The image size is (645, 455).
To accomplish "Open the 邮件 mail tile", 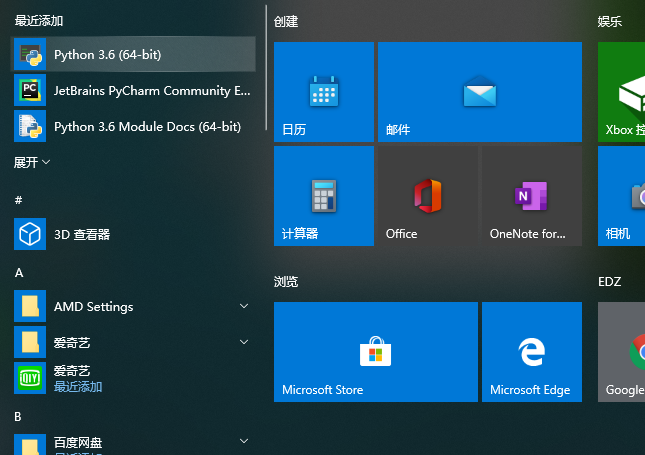I will (x=480, y=92).
